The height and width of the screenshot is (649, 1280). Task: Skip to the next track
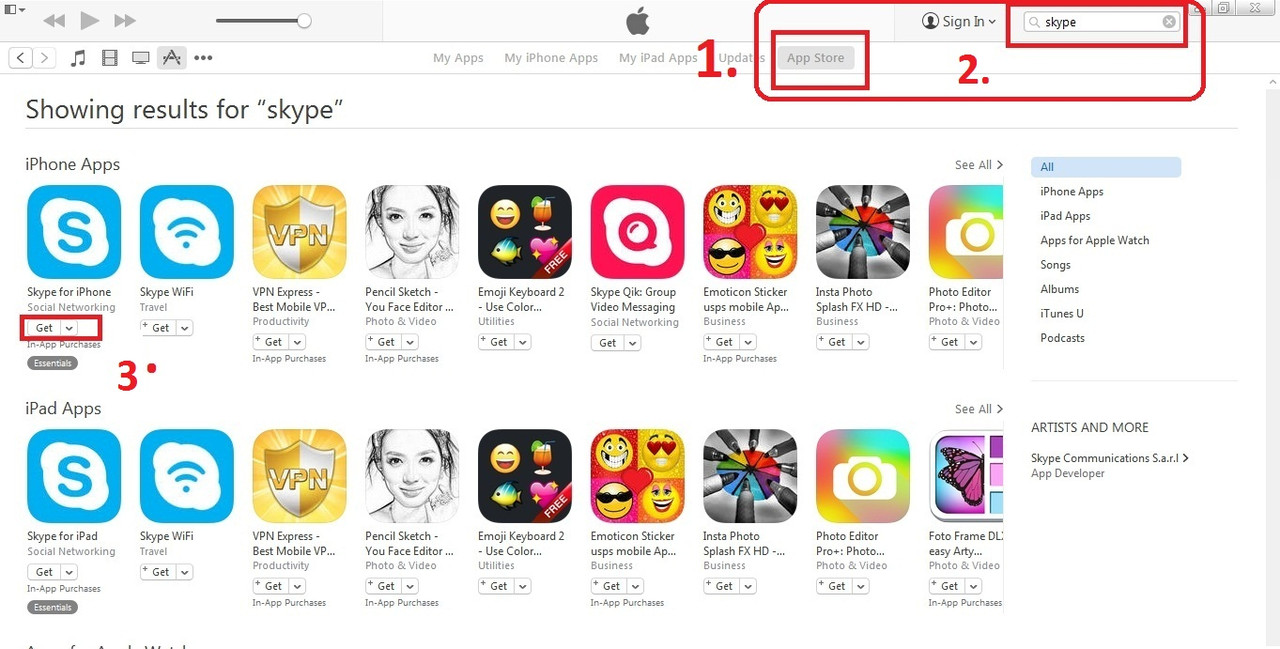[x=125, y=20]
